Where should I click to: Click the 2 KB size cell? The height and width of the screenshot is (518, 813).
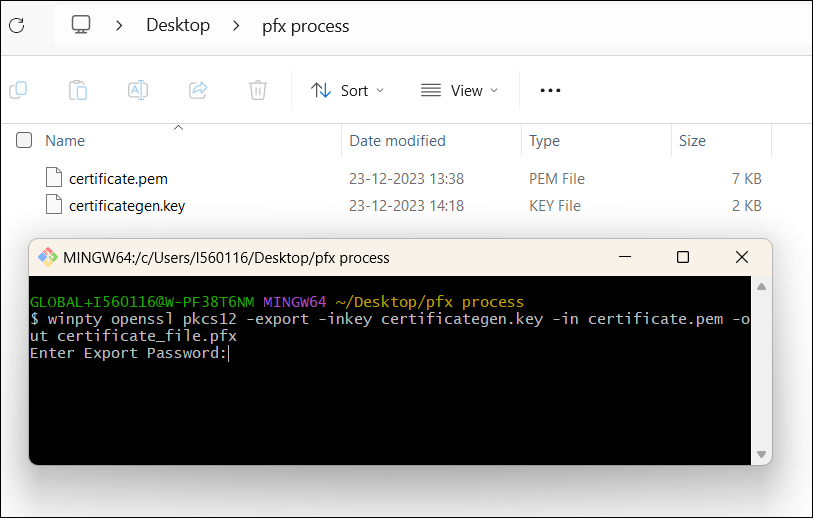[747, 206]
